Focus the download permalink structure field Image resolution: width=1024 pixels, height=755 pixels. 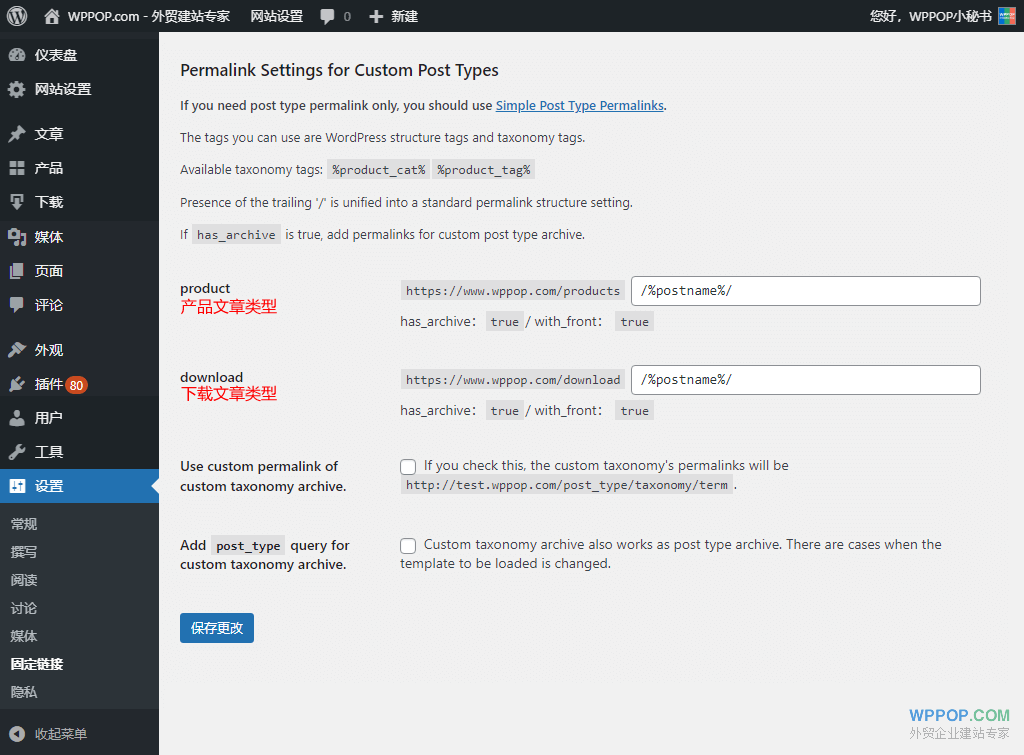[805, 380]
